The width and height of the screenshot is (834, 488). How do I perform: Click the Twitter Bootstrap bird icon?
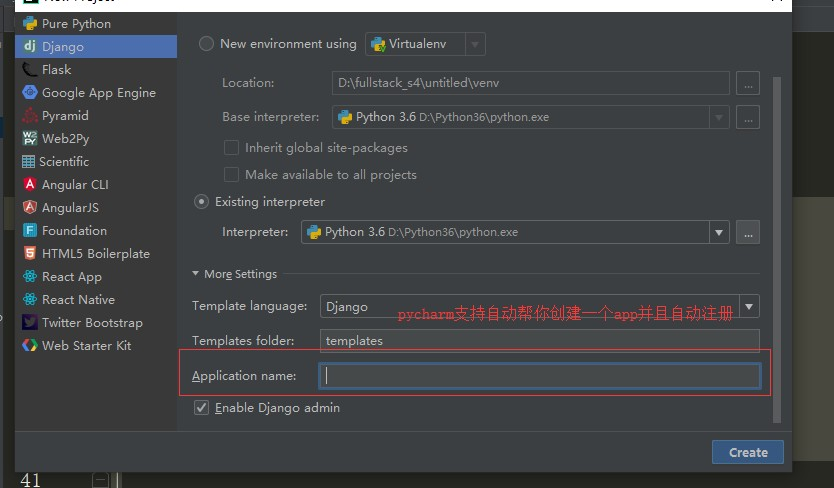30,322
